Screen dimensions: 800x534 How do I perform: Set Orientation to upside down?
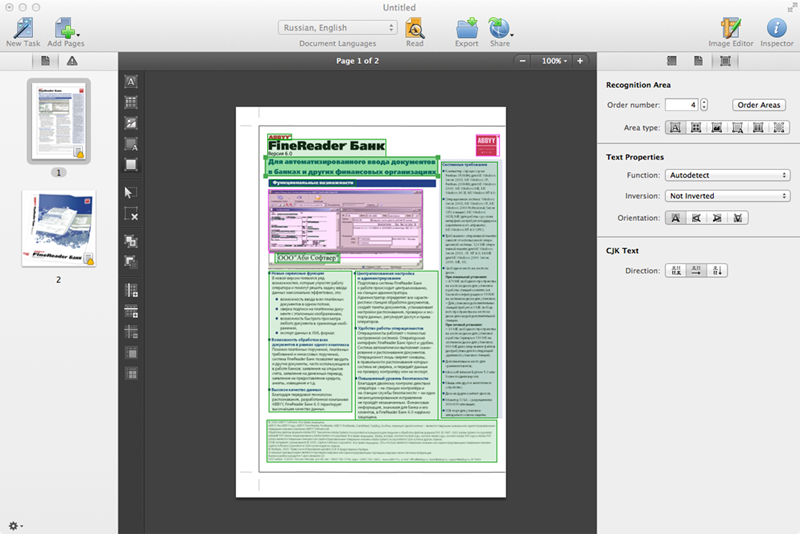[x=738, y=218]
